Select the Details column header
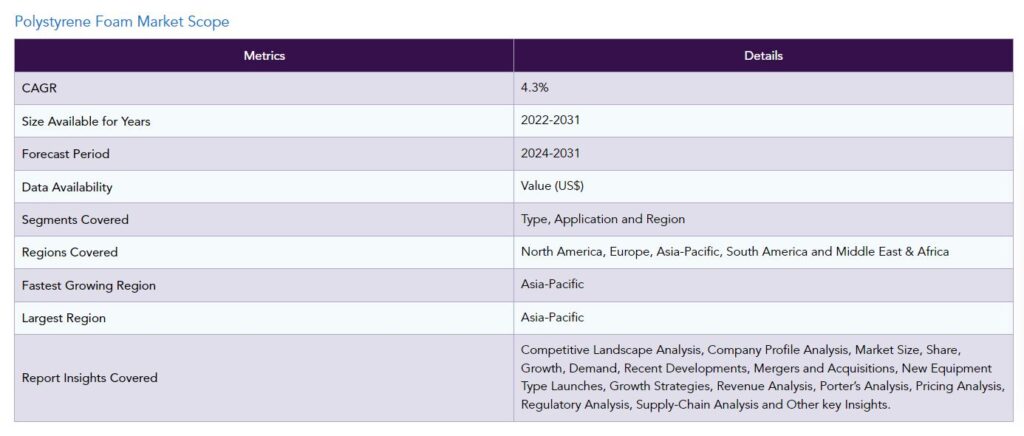Image resolution: width=1024 pixels, height=436 pixels. 763,55
